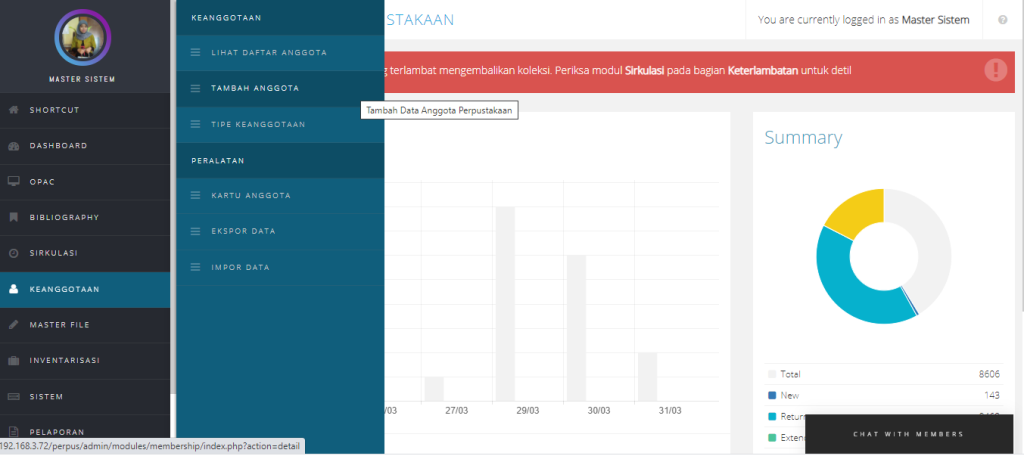Open Kartu Anggota under Peralatan
This screenshot has width=1024, height=456.
point(251,195)
